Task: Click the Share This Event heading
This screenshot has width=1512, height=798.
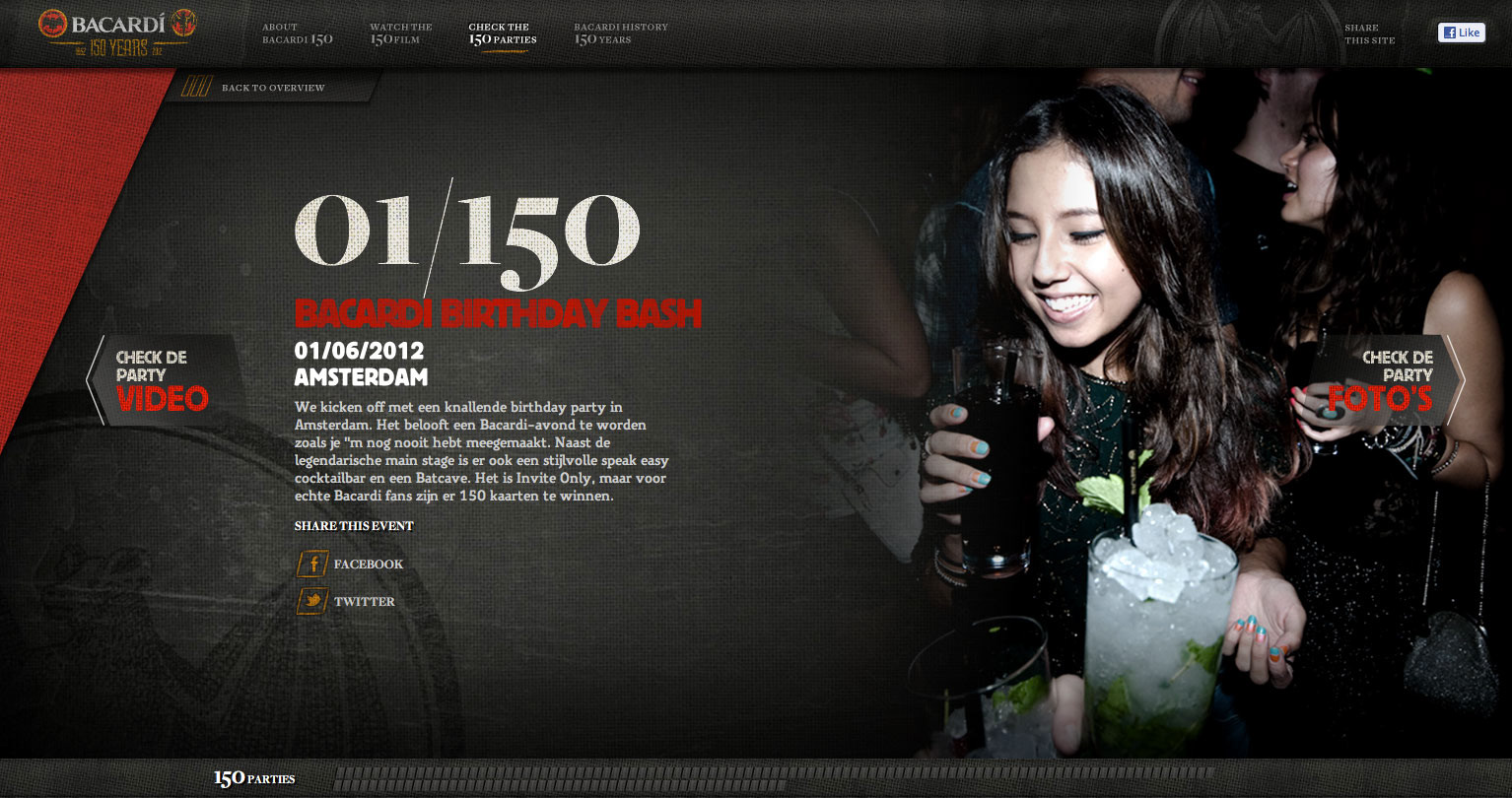Action: point(354,526)
